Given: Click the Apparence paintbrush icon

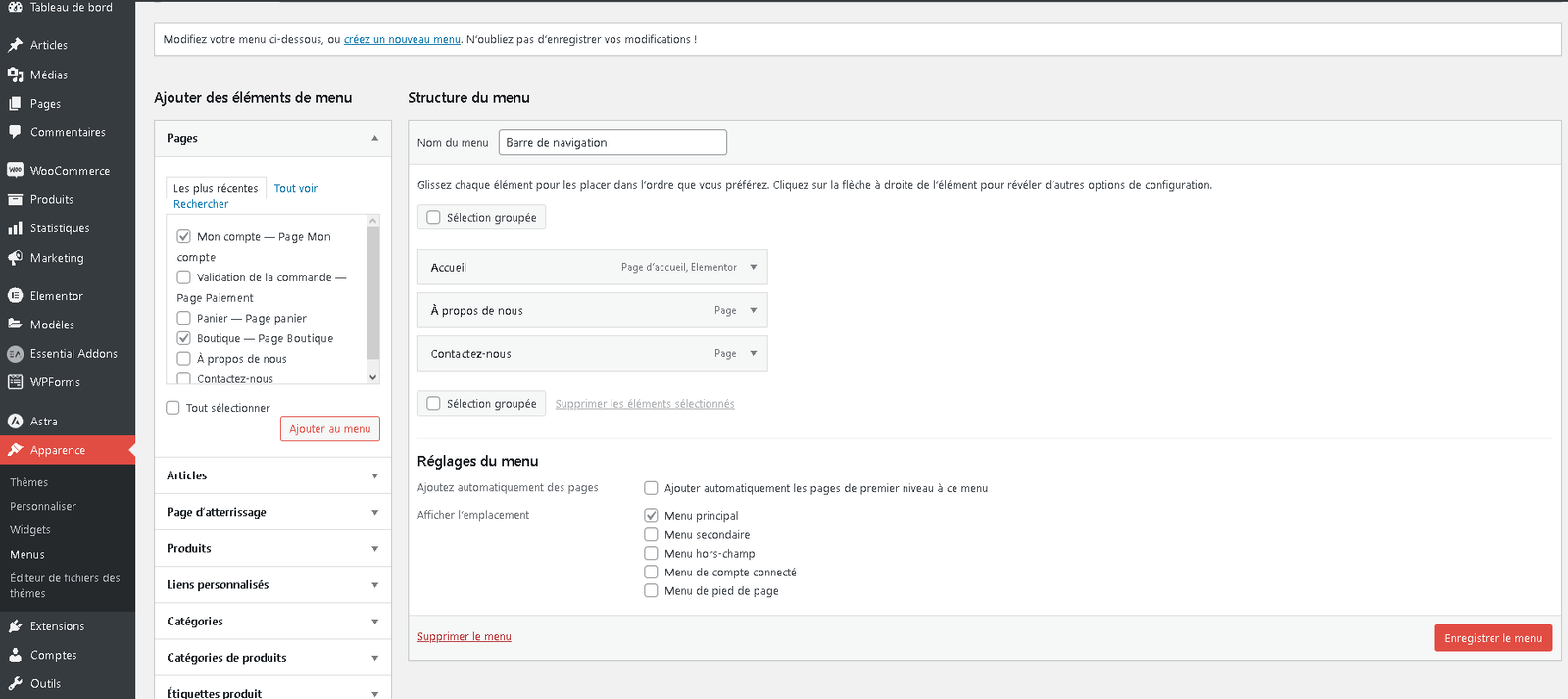Looking at the screenshot, I should point(15,450).
